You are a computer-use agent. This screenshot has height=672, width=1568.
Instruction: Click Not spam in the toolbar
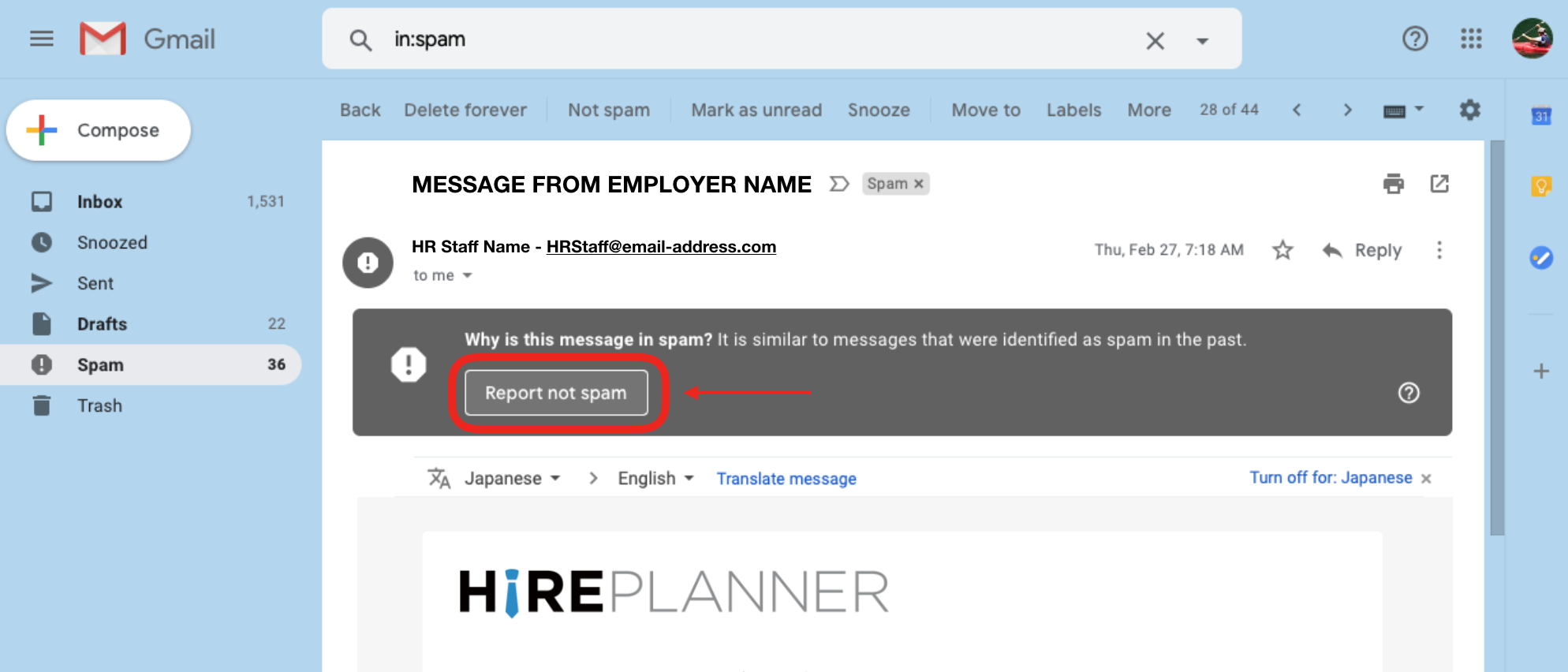coord(609,110)
